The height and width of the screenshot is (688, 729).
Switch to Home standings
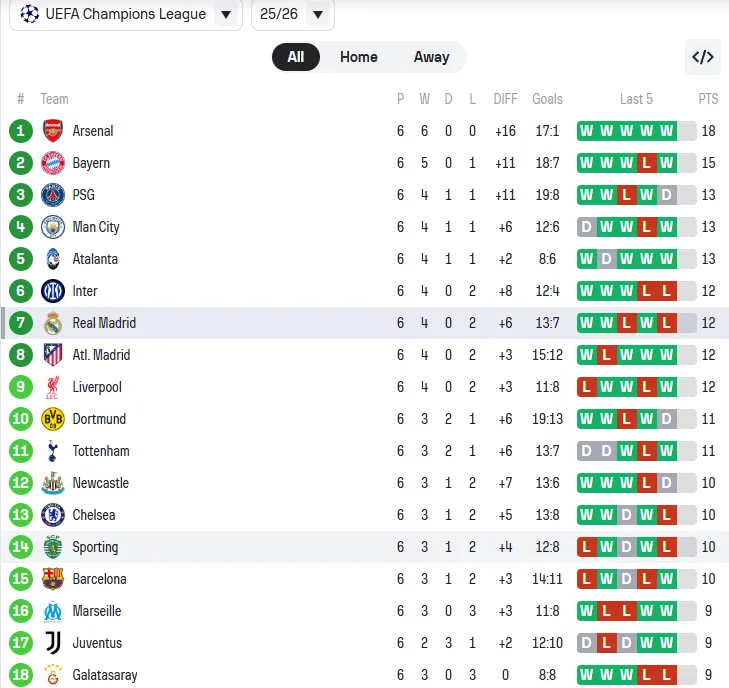click(x=359, y=57)
